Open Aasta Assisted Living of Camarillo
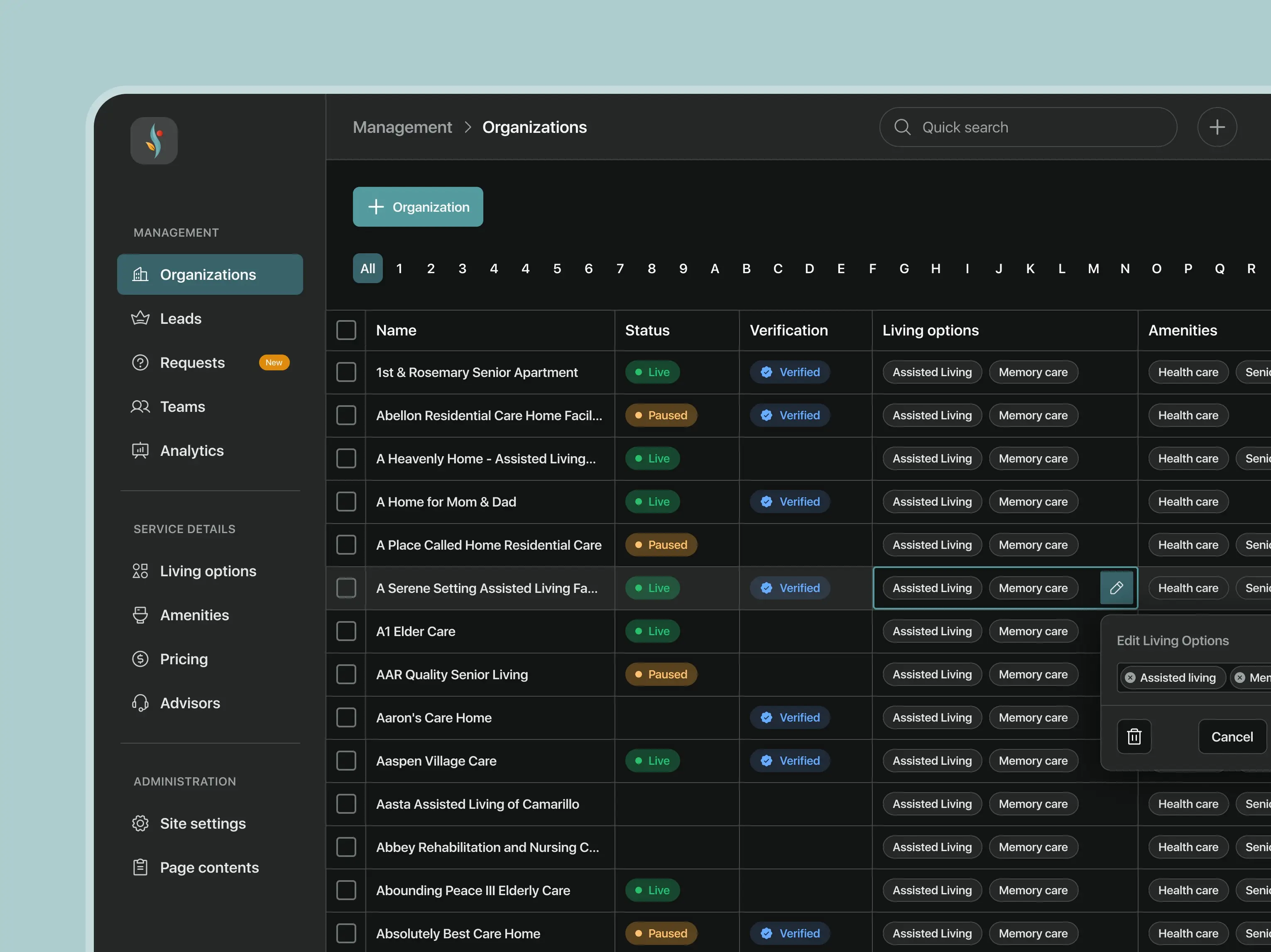 tap(478, 804)
